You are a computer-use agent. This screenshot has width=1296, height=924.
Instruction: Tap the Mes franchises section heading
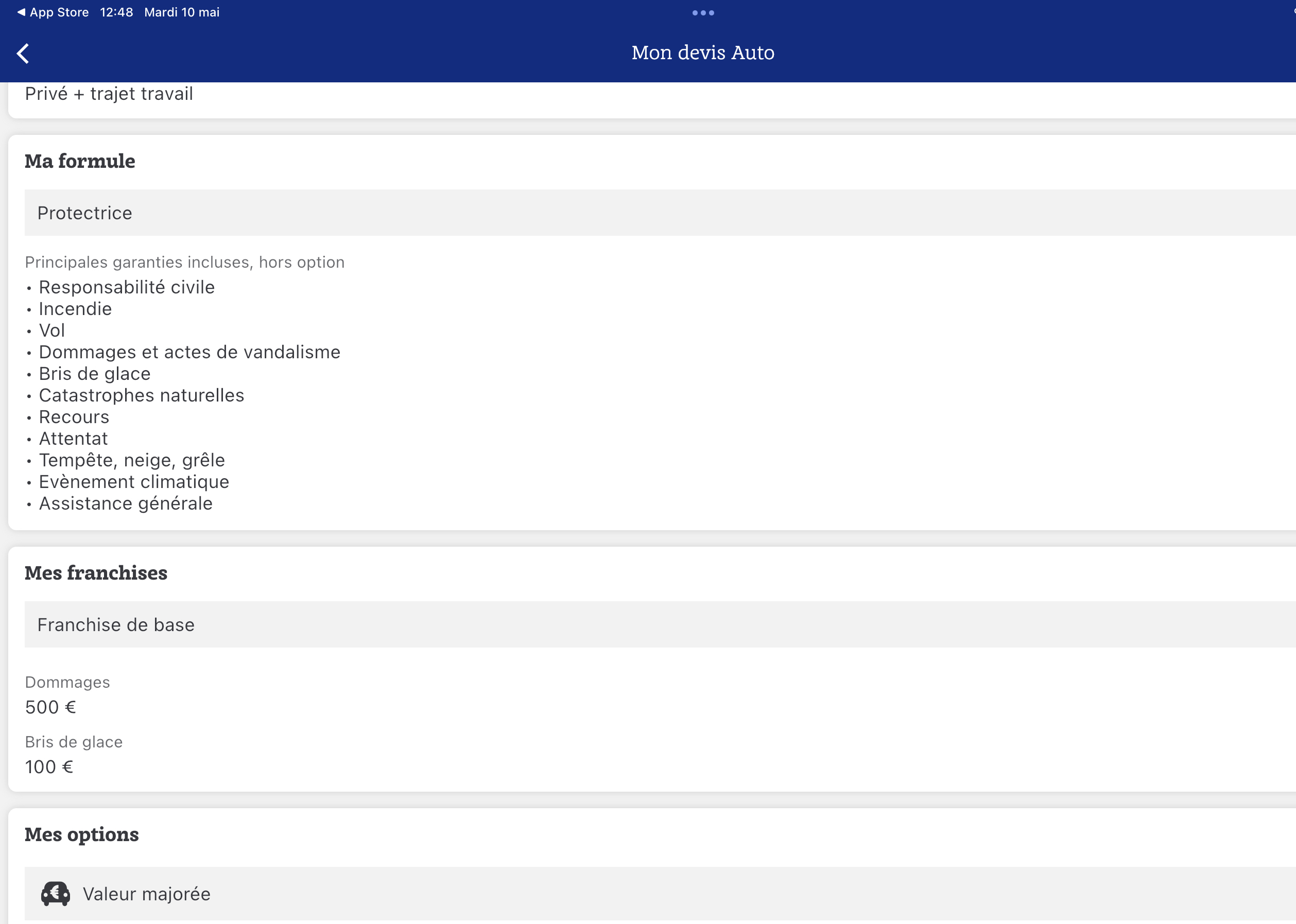(x=96, y=573)
